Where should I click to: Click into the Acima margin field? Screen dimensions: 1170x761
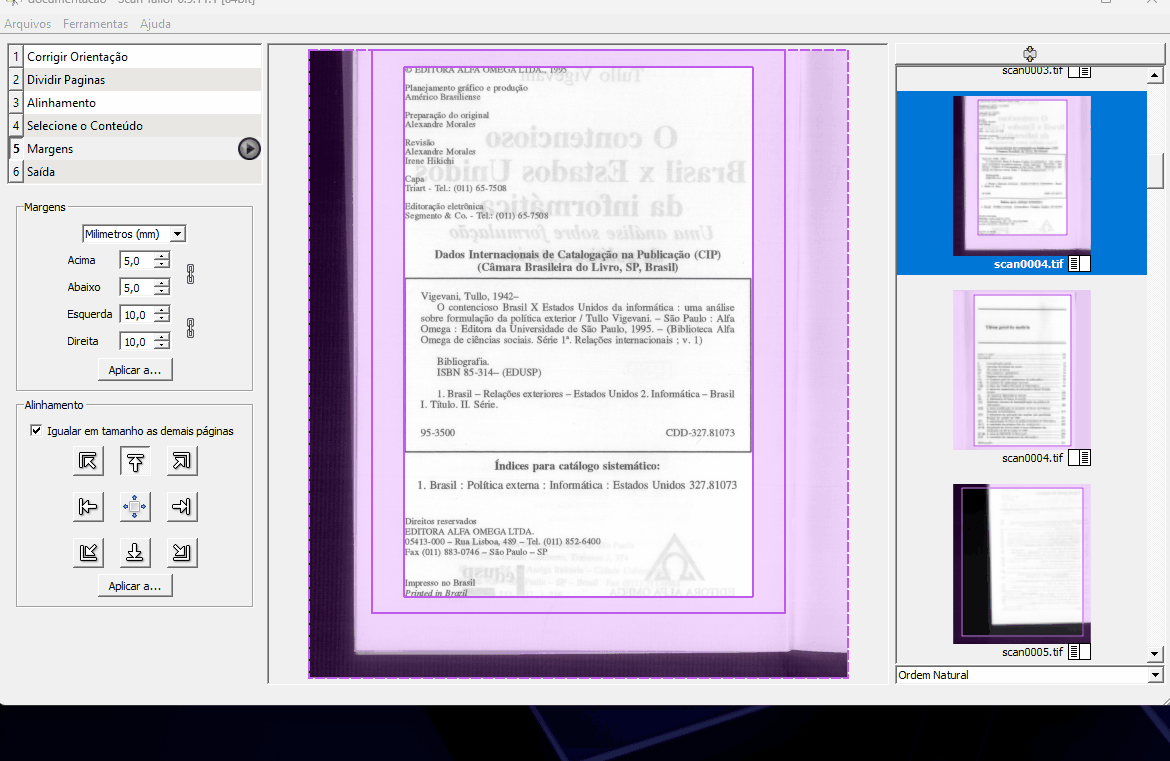click(137, 260)
